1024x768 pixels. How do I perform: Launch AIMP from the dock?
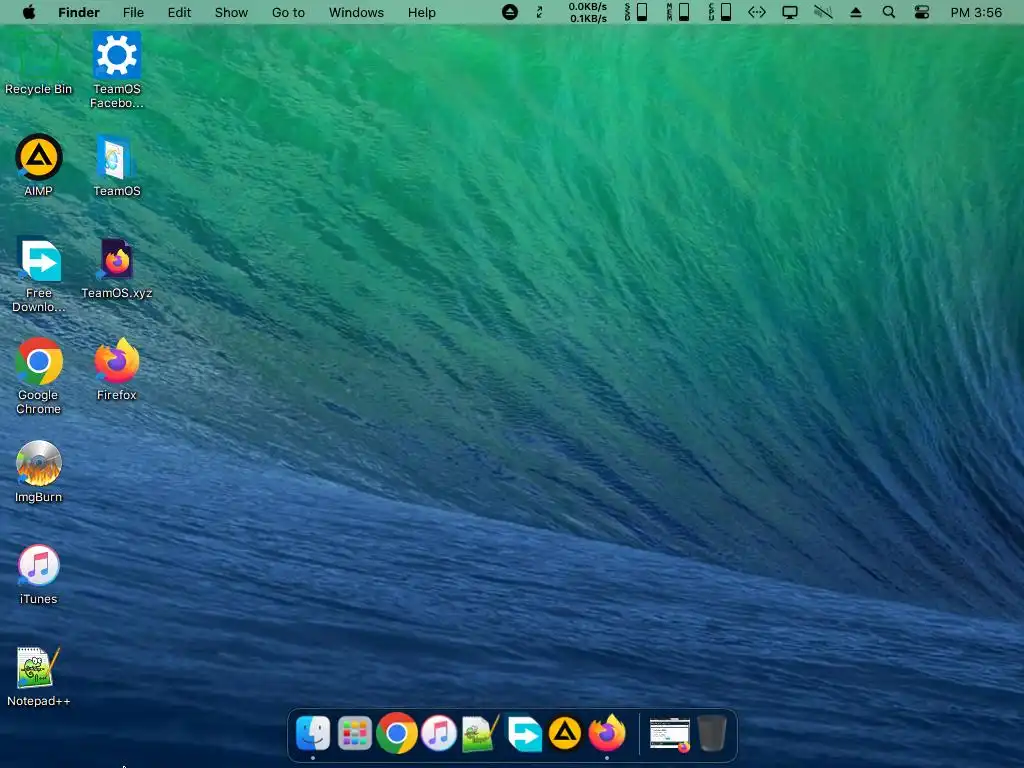(565, 733)
